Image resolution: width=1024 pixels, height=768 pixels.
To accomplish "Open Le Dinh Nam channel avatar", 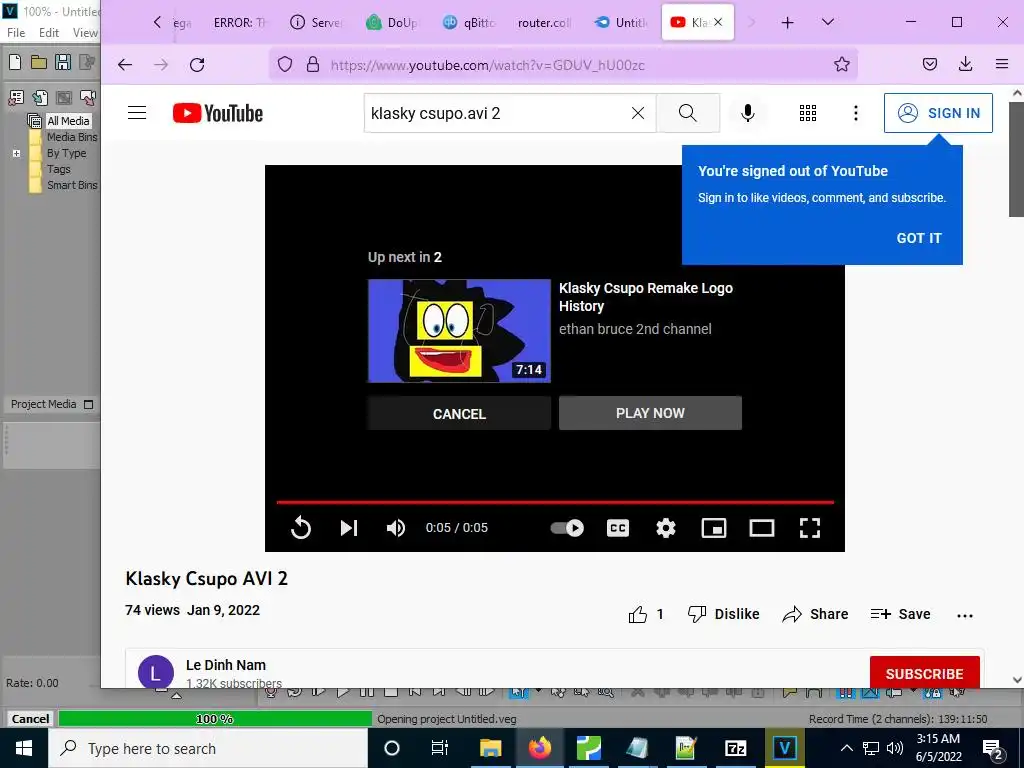I will click(156, 672).
